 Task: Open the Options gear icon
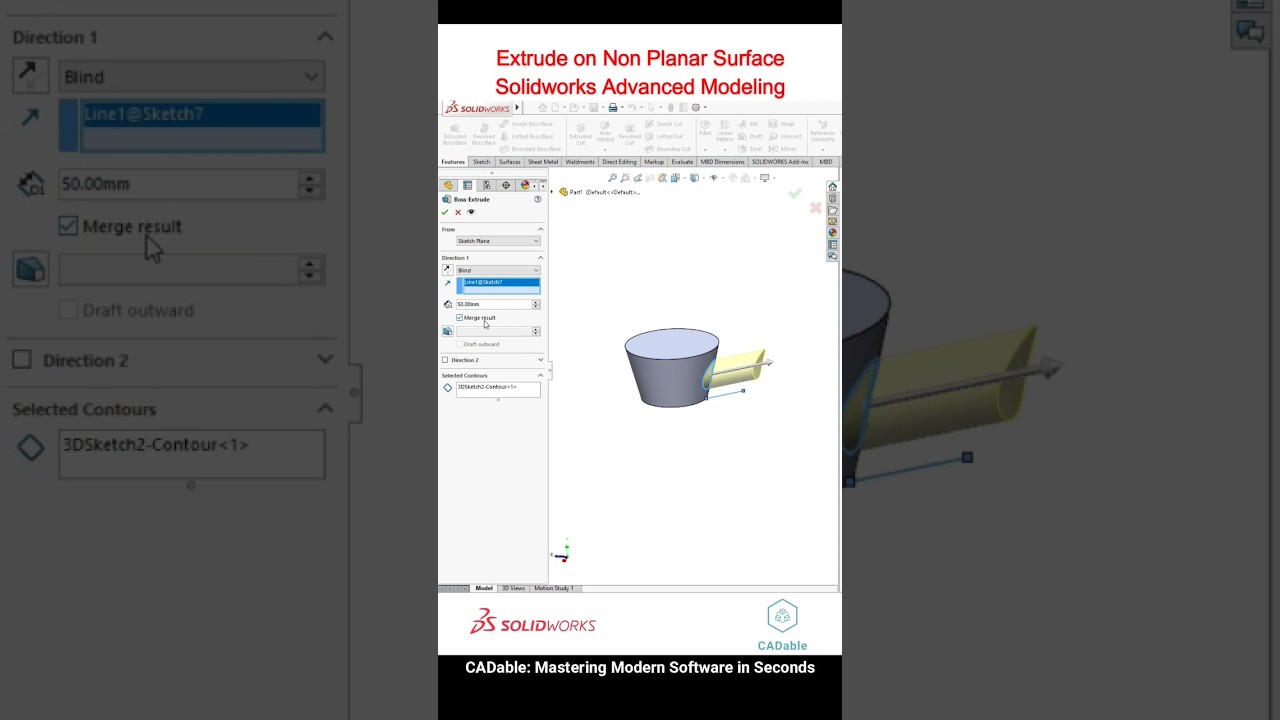pos(696,107)
